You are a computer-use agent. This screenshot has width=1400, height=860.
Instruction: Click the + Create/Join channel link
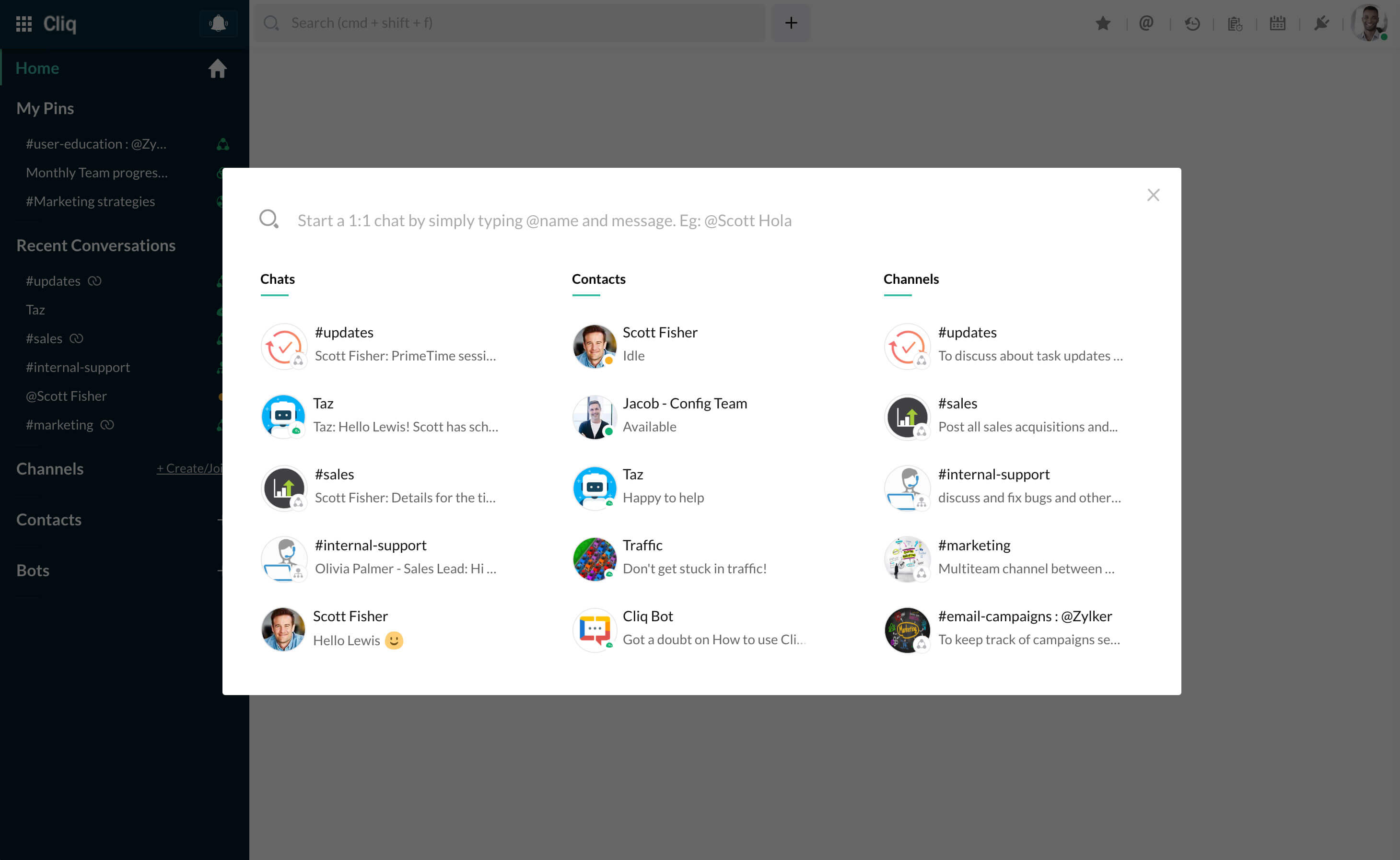click(x=189, y=468)
